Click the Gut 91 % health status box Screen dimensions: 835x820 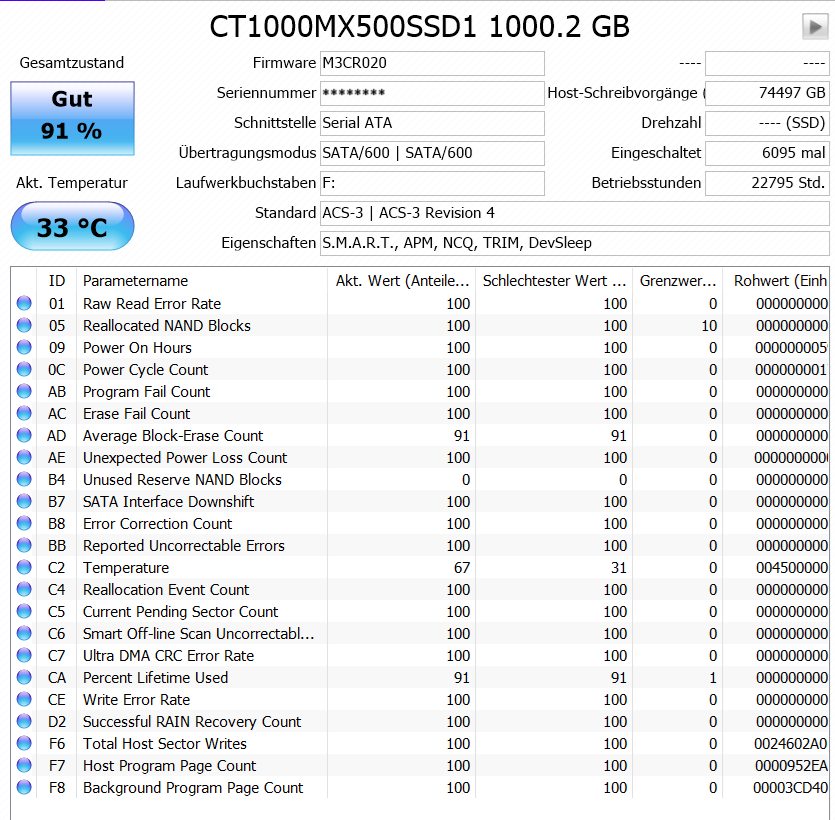(x=72, y=118)
